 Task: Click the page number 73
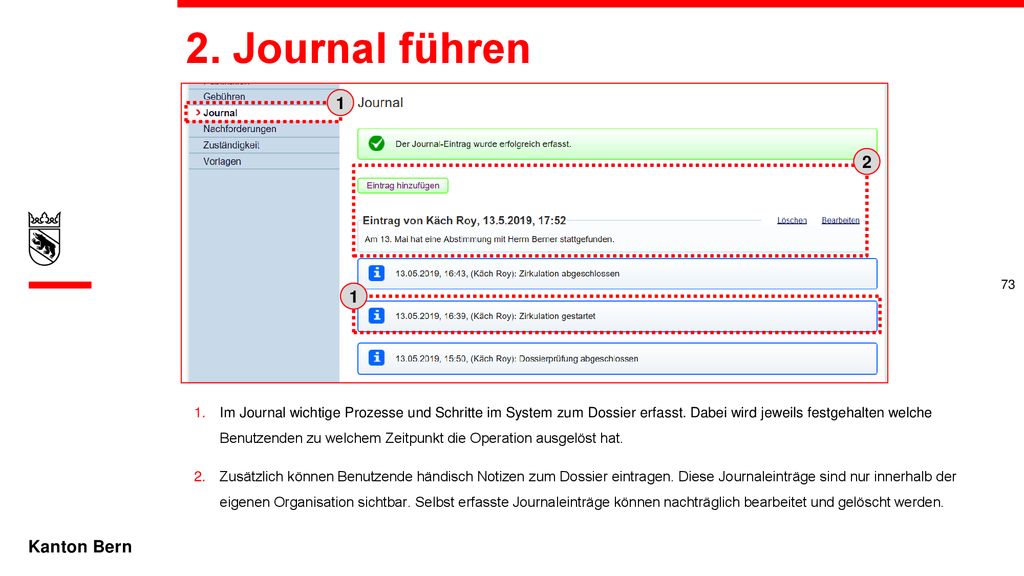pyautogui.click(x=1008, y=285)
